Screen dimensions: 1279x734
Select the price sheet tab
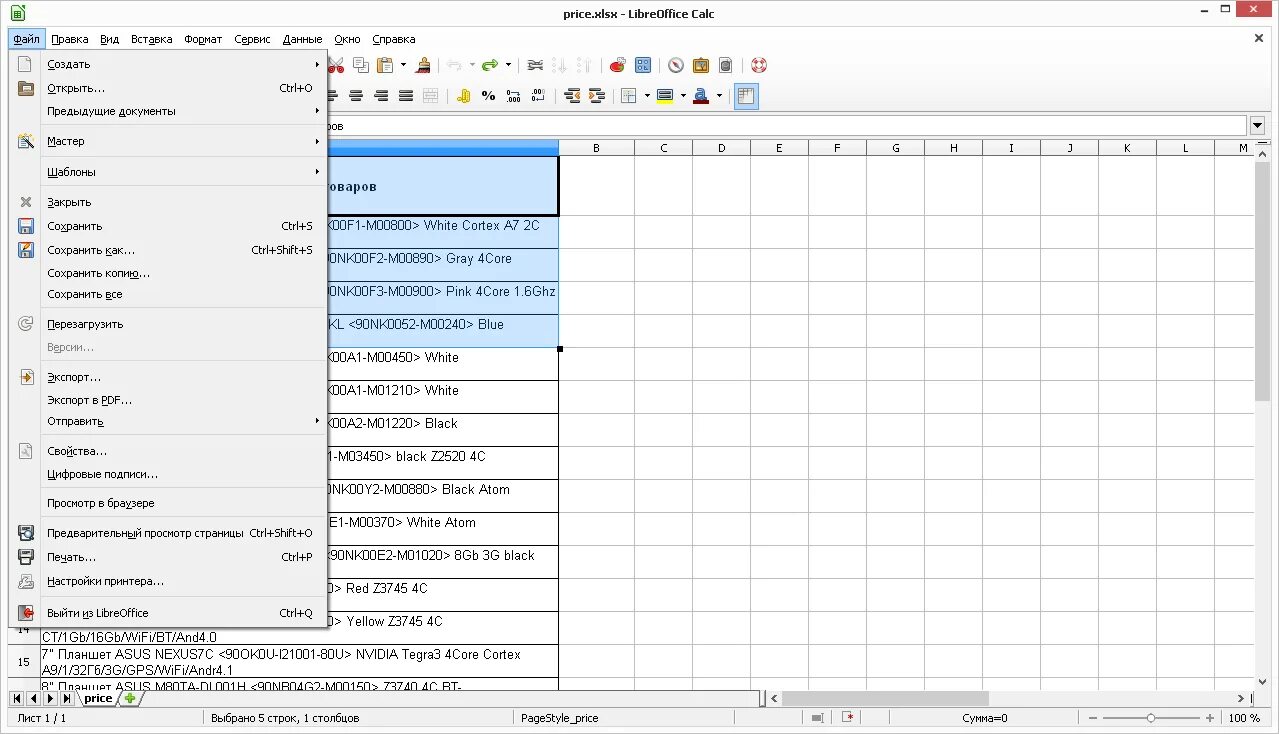click(98, 698)
